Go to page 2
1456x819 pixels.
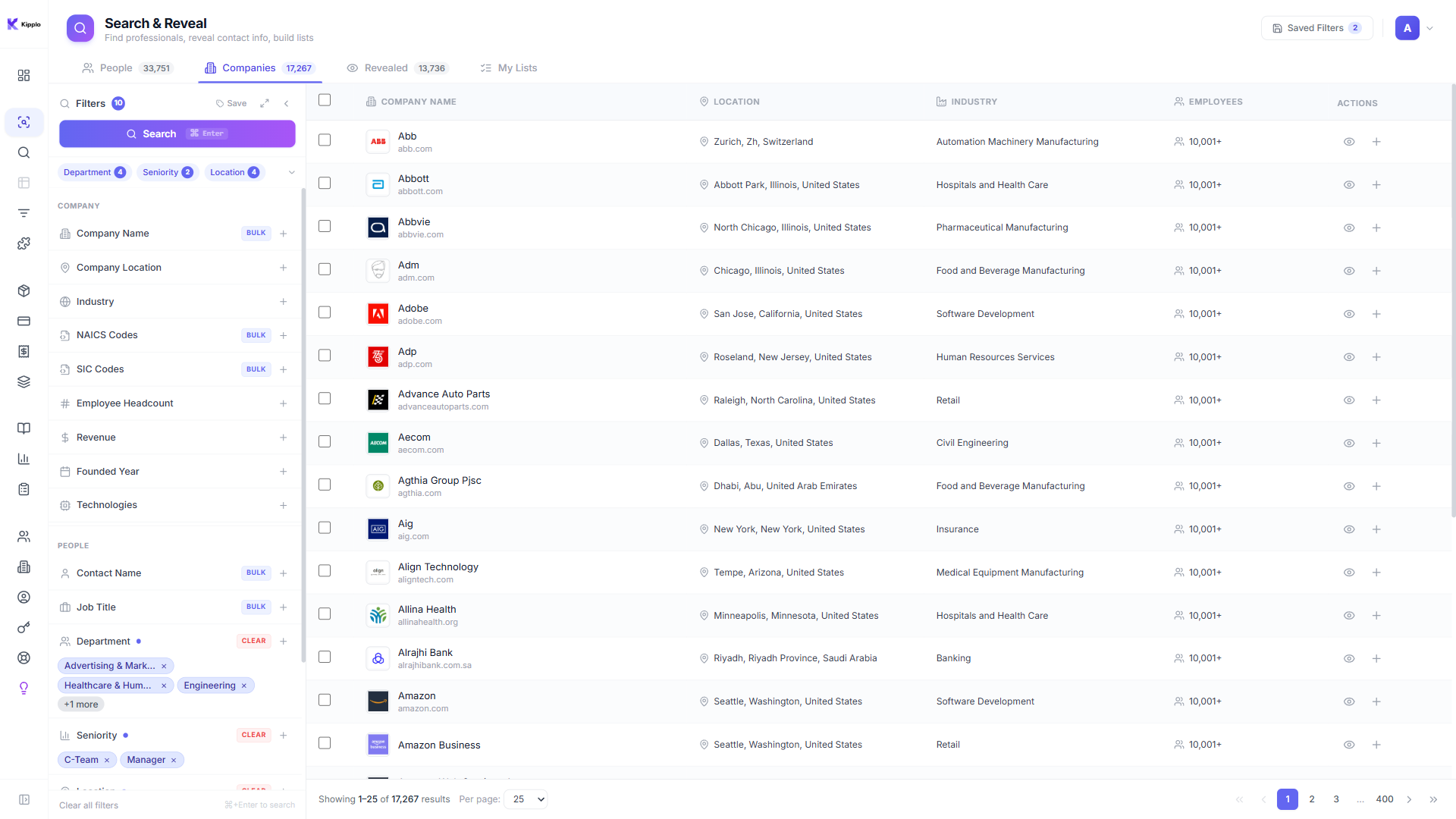[x=1312, y=799]
